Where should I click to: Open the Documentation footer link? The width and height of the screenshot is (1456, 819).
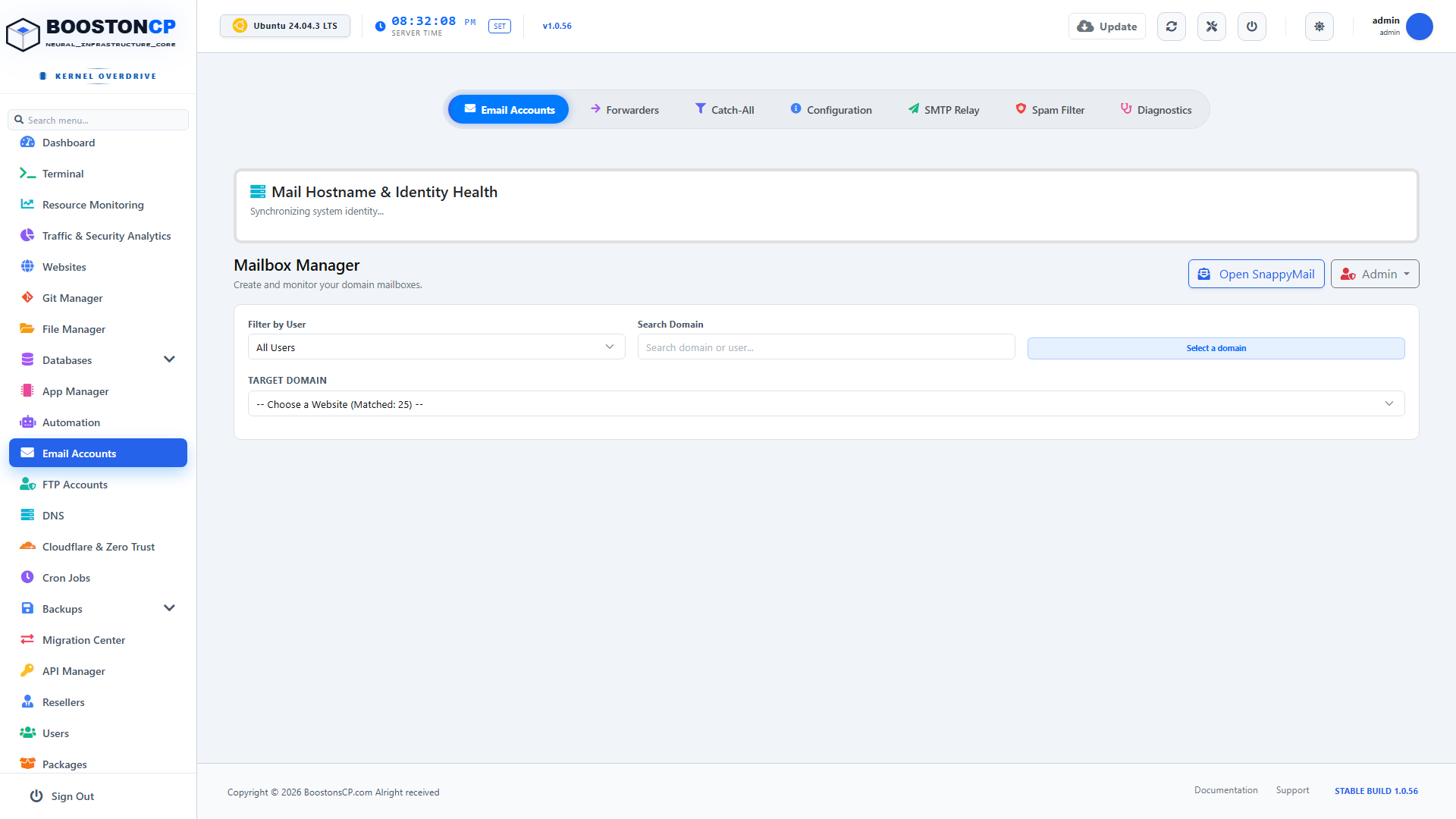[x=1225, y=790]
